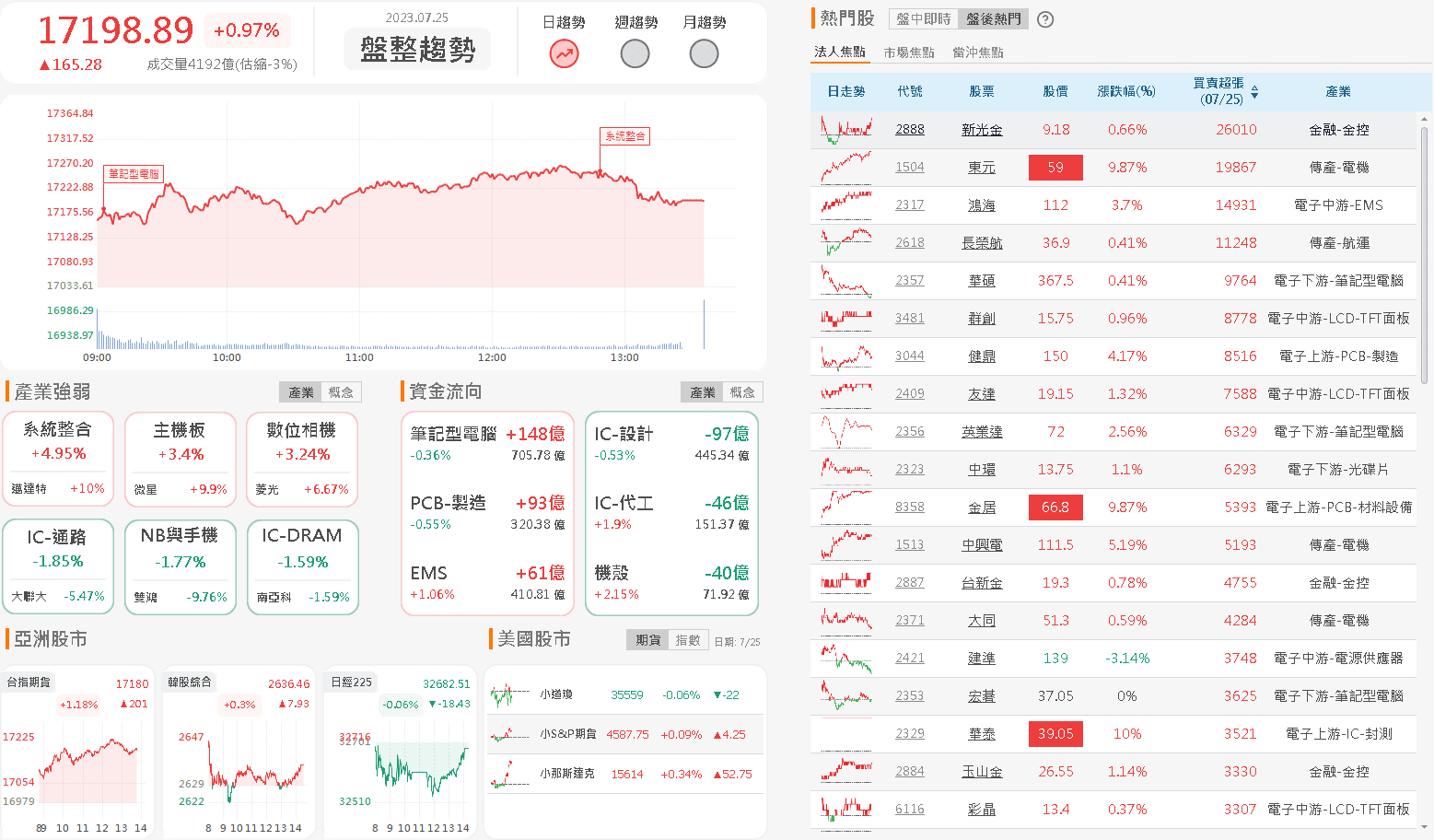Image resolution: width=1434 pixels, height=840 pixels.
Task: Click IC-設計 -97億 fund flow entry
Action: pyautogui.click(x=671, y=443)
